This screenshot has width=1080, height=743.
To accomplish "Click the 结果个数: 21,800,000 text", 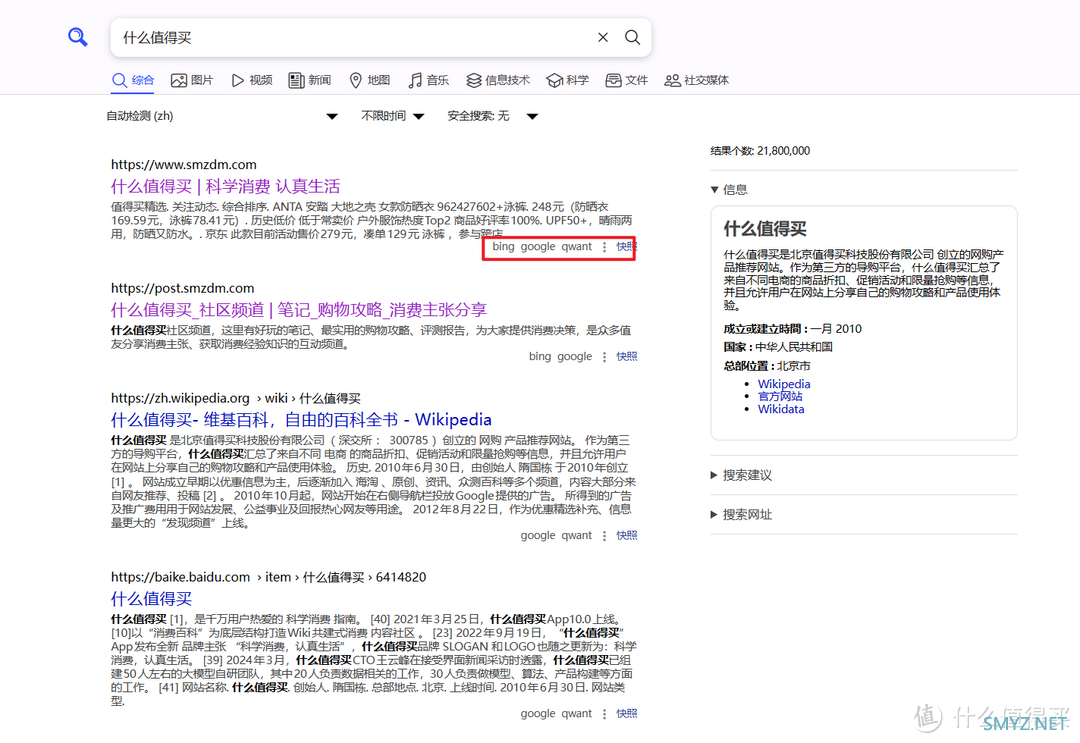I will click(x=760, y=151).
